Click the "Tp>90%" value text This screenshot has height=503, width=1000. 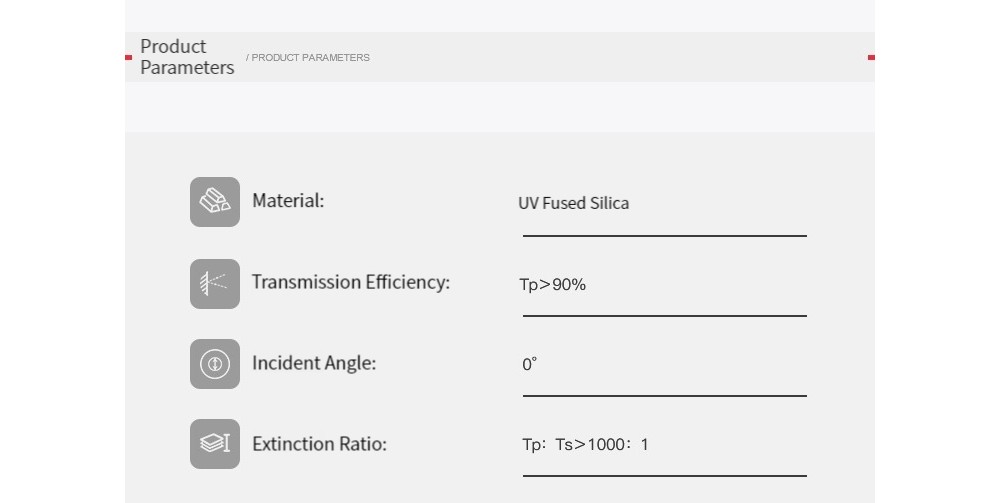click(552, 284)
